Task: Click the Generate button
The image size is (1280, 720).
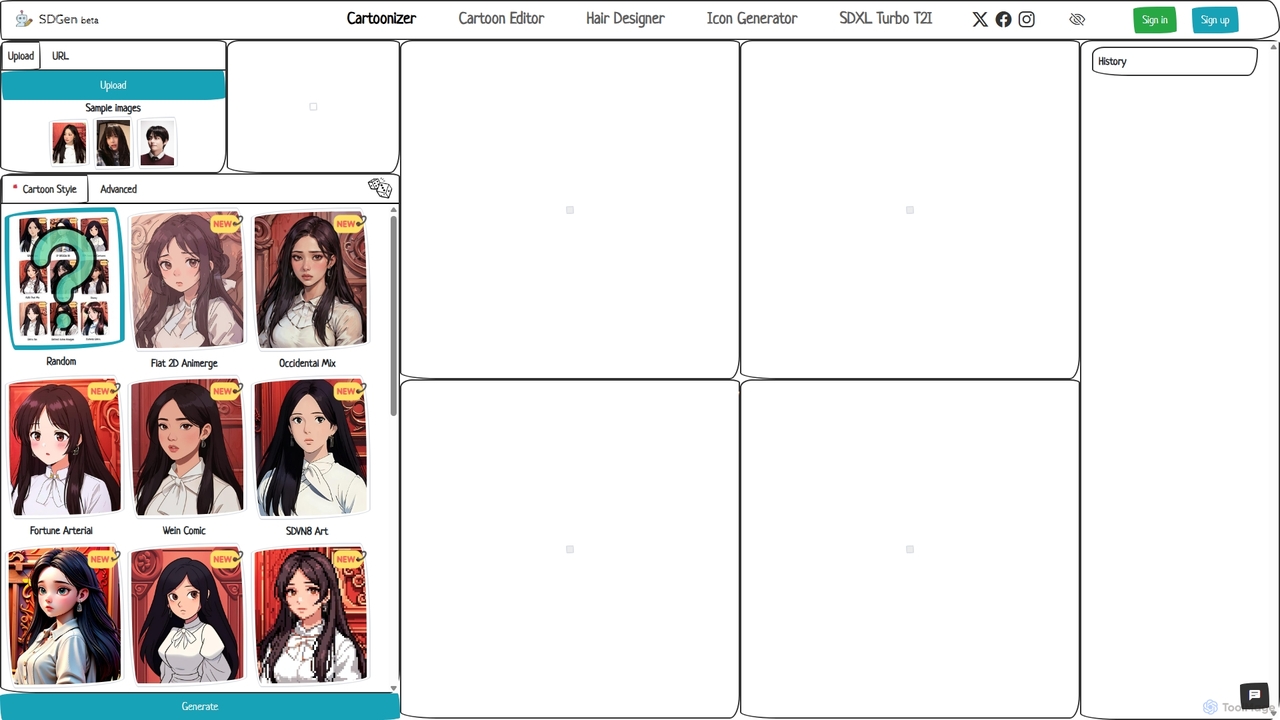Action: coord(200,706)
